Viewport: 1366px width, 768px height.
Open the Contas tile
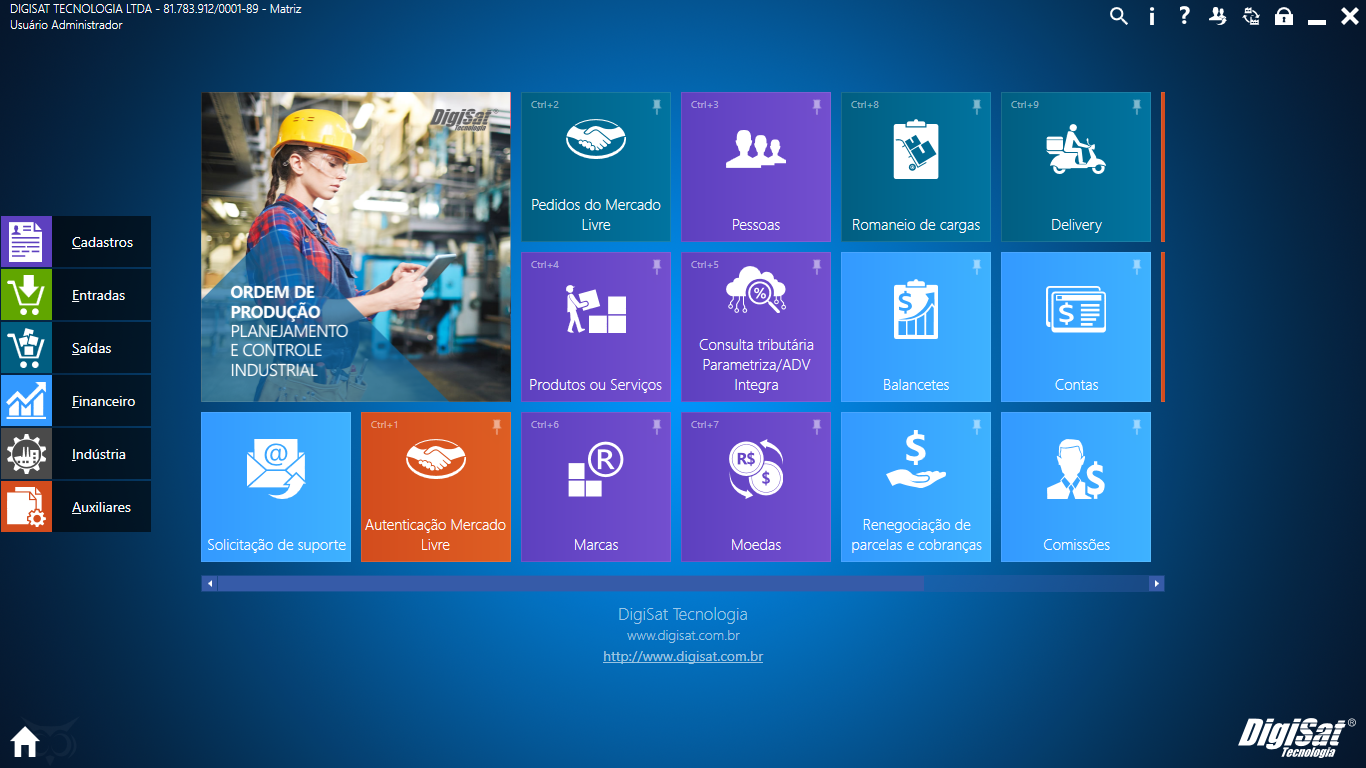pos(1076,327)
